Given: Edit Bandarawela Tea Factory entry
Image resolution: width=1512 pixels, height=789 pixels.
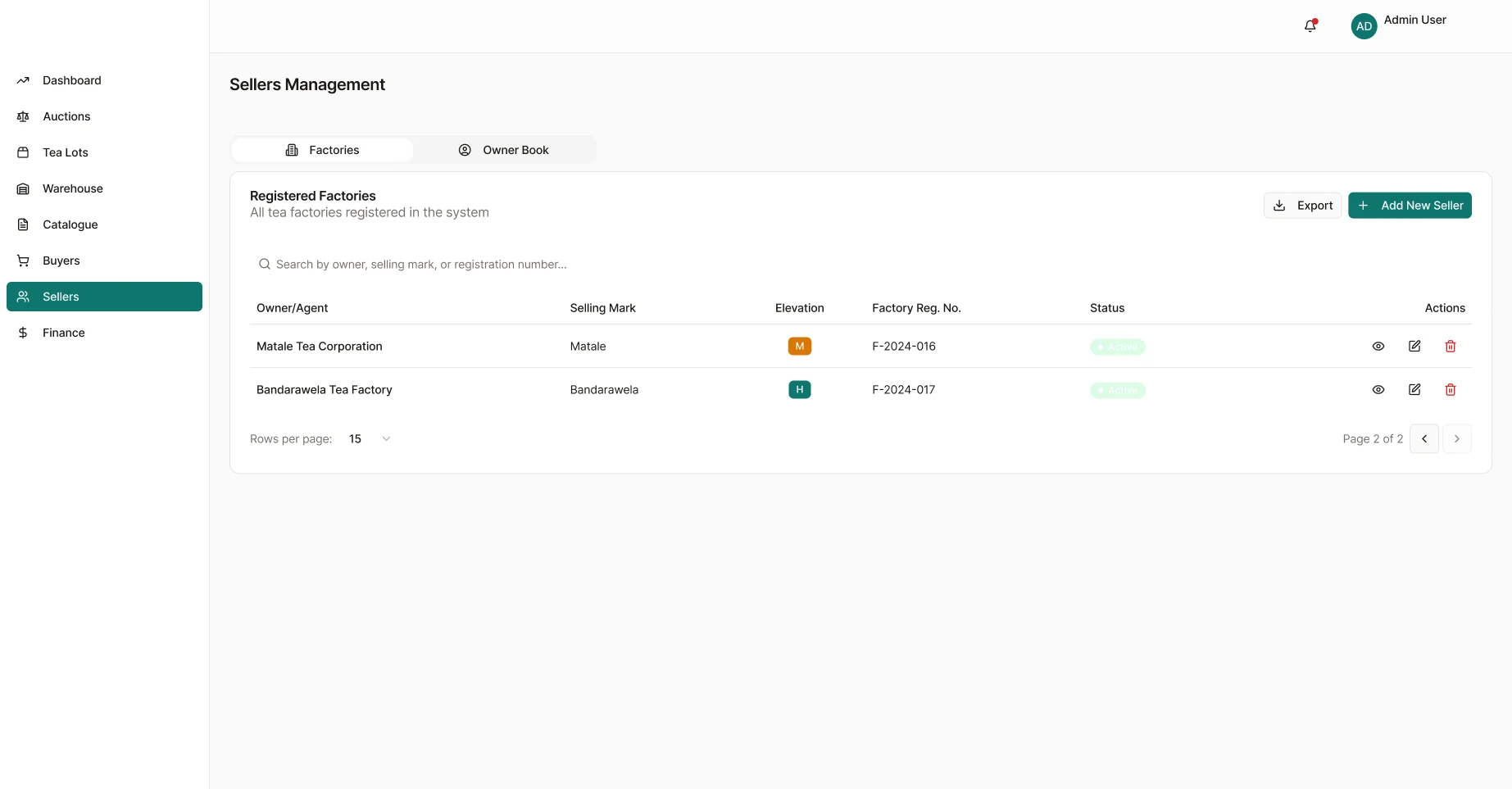Looking at the screenshot, I should [x=1414, y=390].
